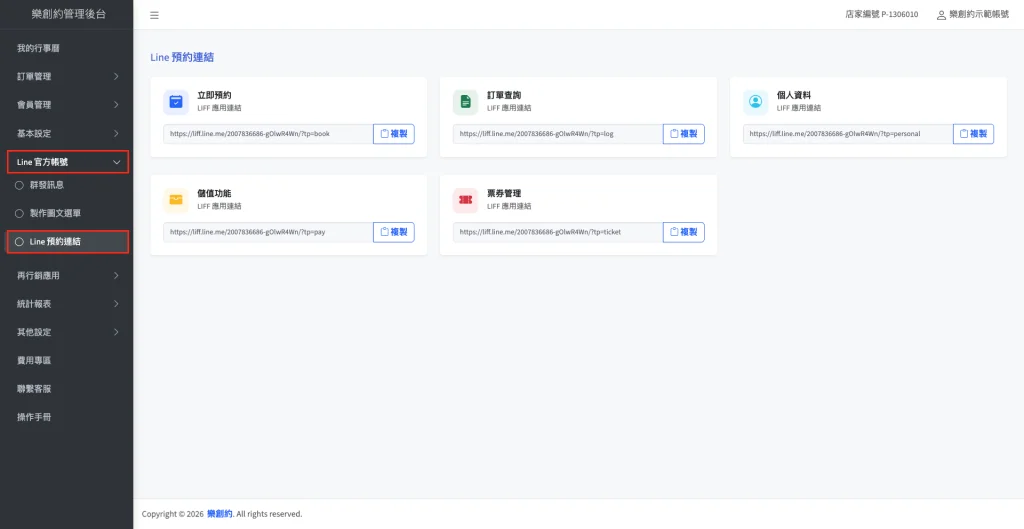Copy the 個人資料 link

(973, 134)
